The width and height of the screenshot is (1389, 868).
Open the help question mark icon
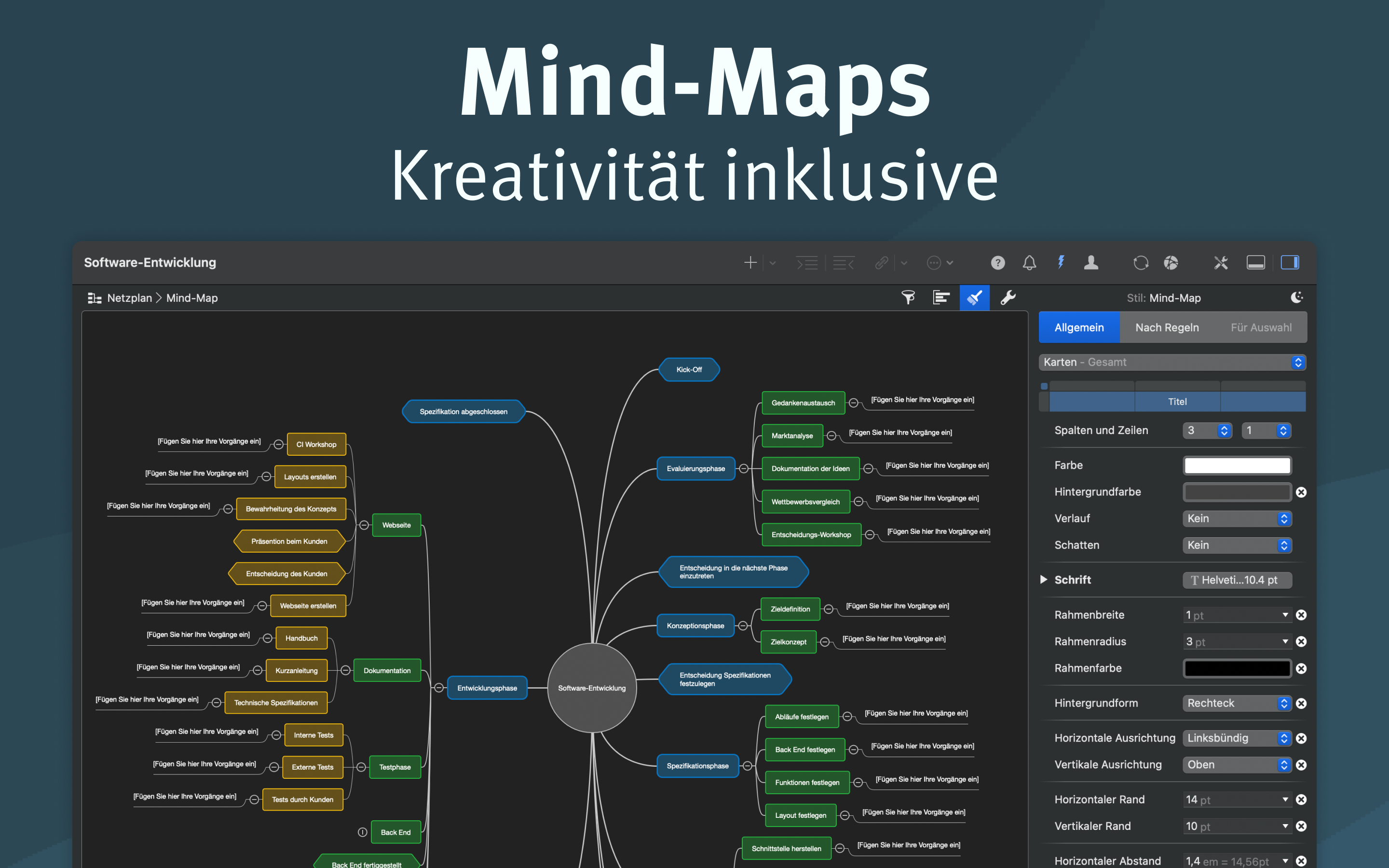(997, 263)
